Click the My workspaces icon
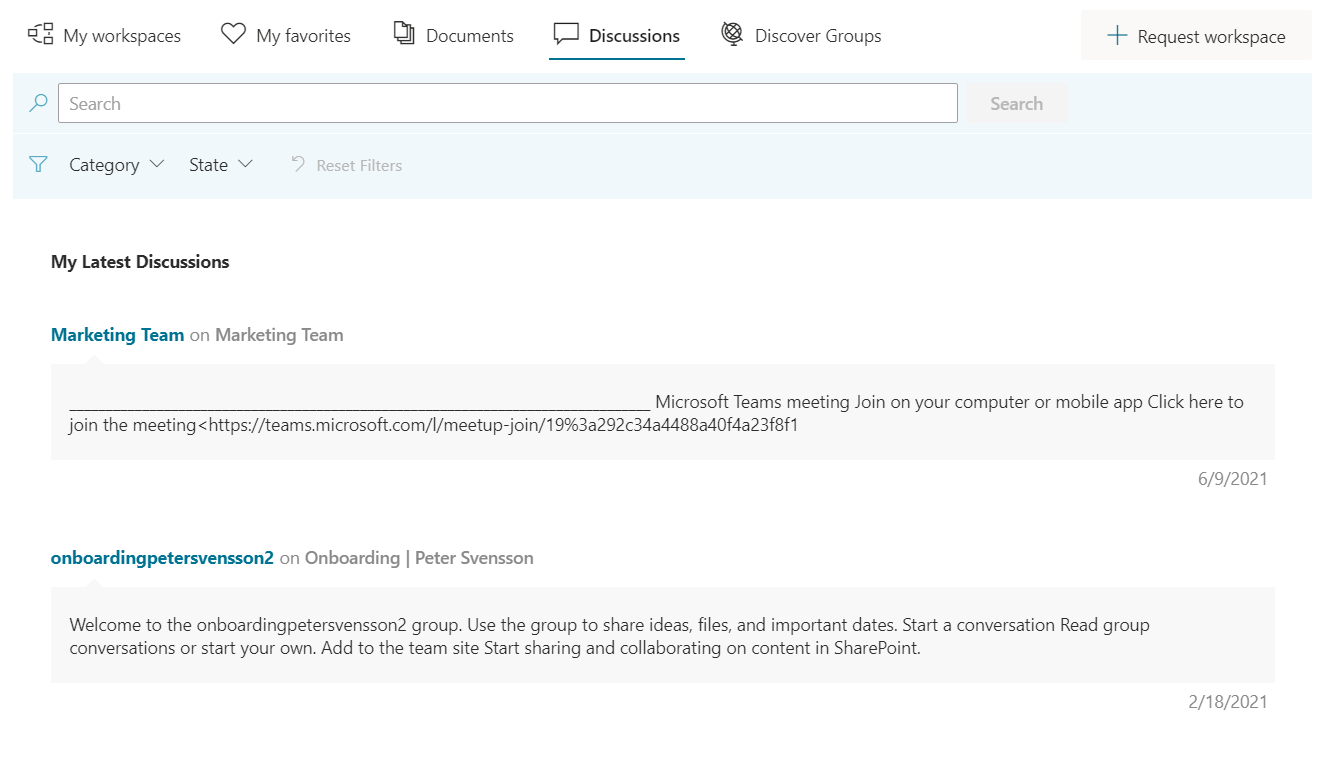 [x=40, y=35]
